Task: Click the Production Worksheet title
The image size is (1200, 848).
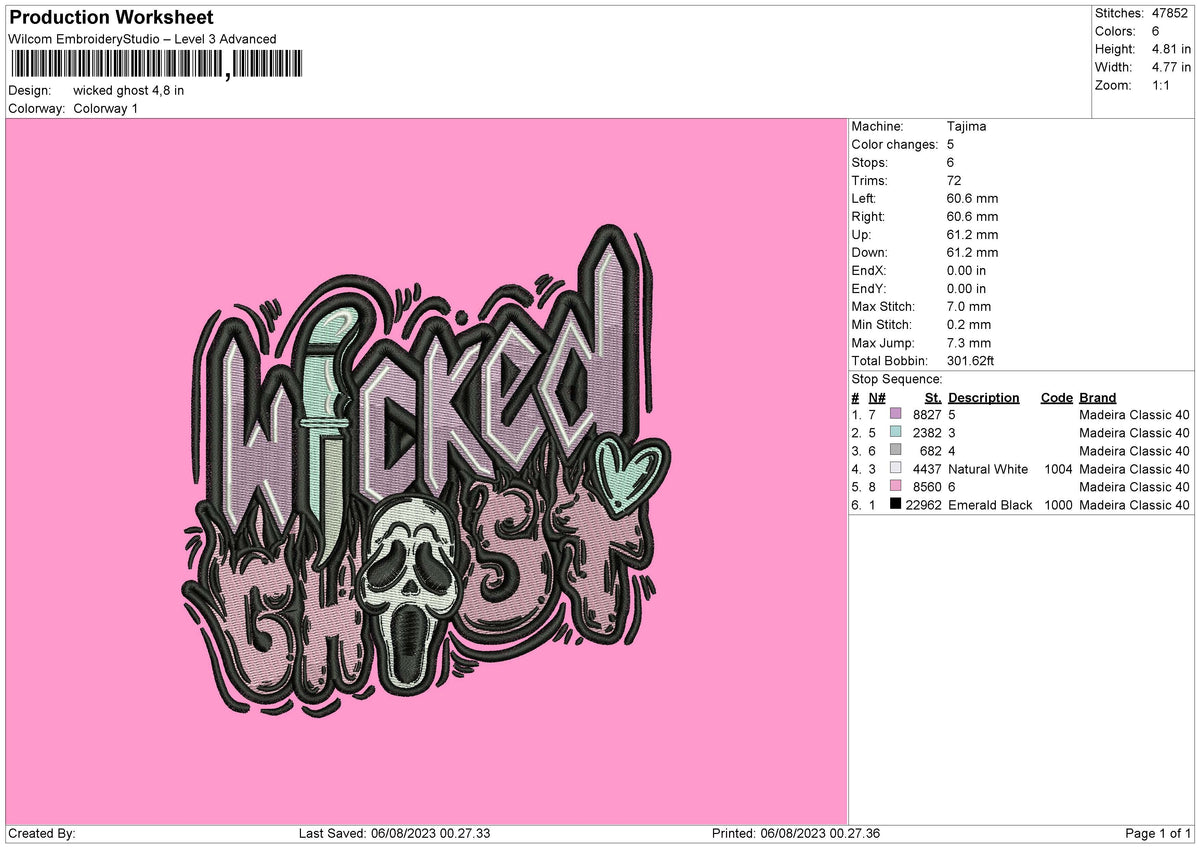Action: click(110, 18)
